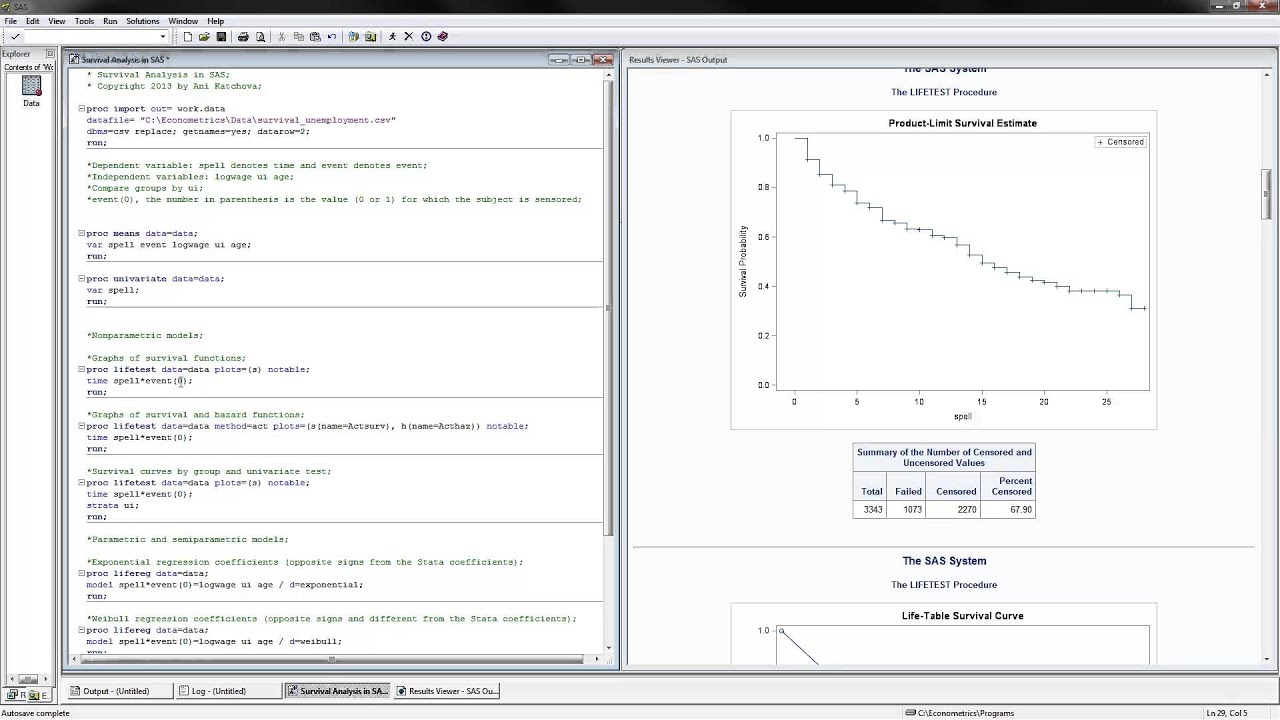Click the Help book toolbar icon

tap(443, 37)
